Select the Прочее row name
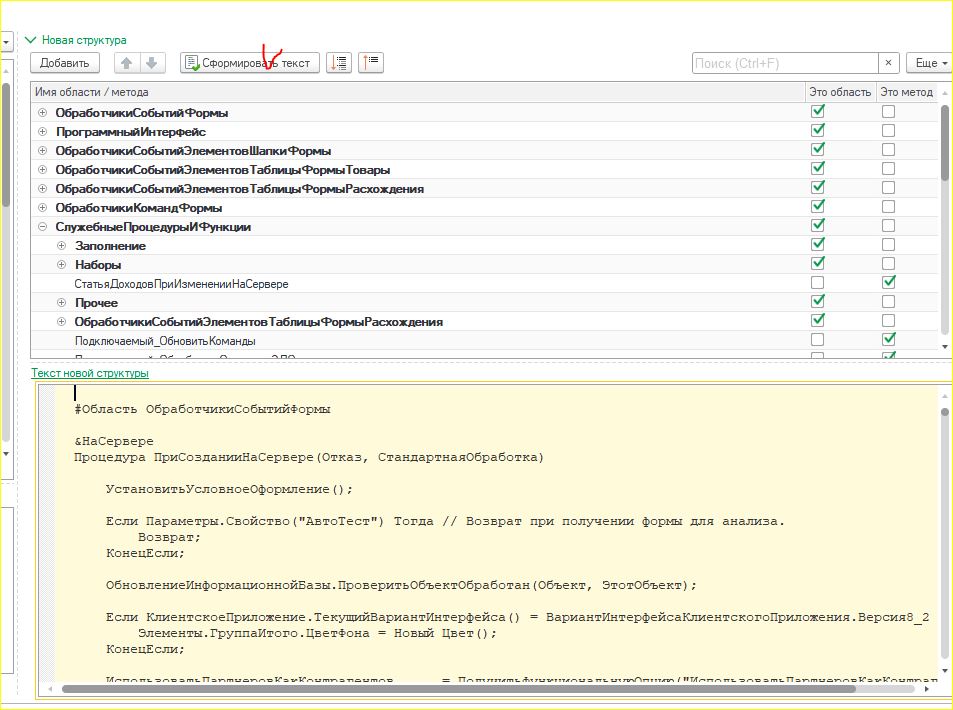The width and height of the screenshot is (953, 710). (x=96, y=303)
